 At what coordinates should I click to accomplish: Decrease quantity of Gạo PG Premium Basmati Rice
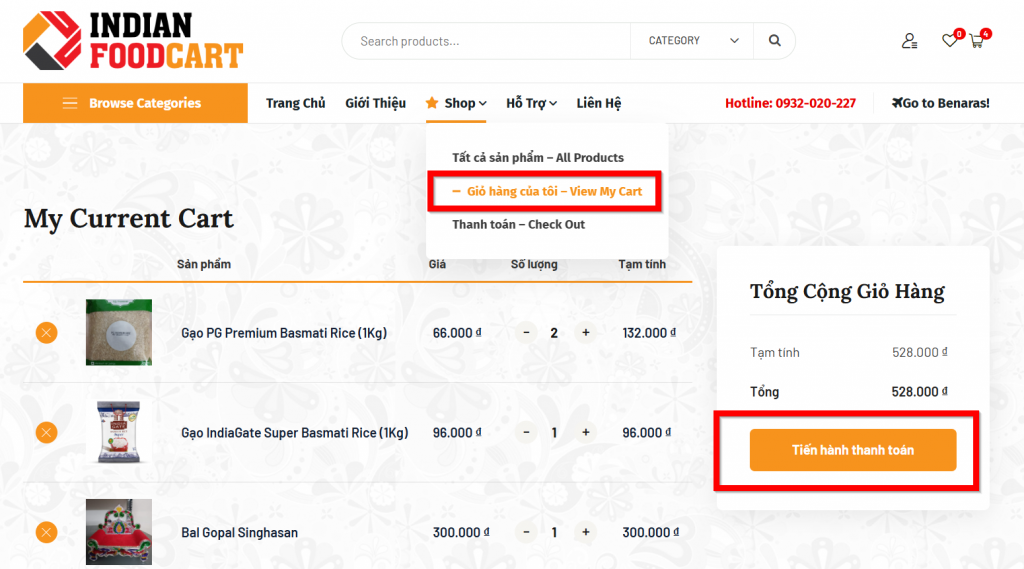click(526, 333)
